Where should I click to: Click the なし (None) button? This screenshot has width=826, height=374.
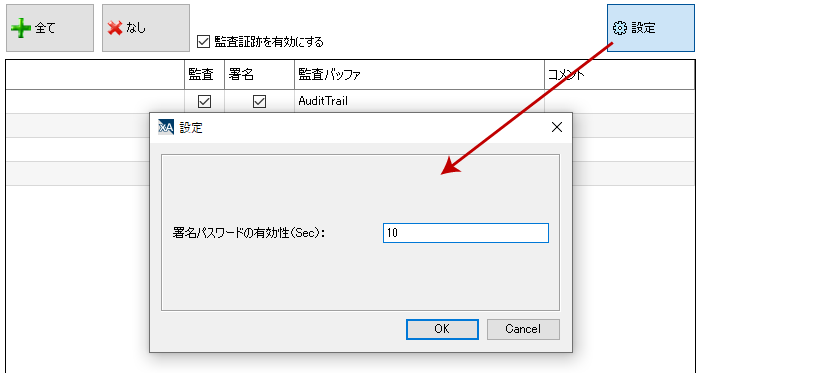[x=146, y=28]
